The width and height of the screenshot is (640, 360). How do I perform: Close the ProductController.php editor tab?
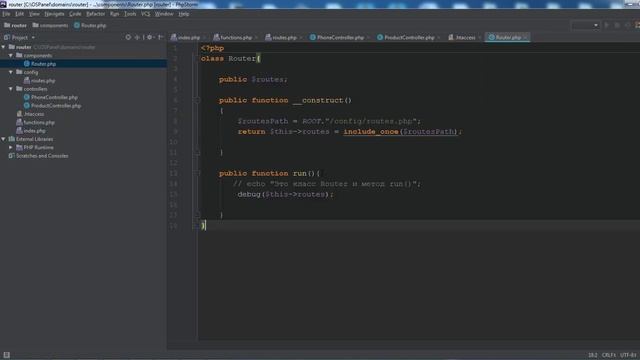coord(439,38)
